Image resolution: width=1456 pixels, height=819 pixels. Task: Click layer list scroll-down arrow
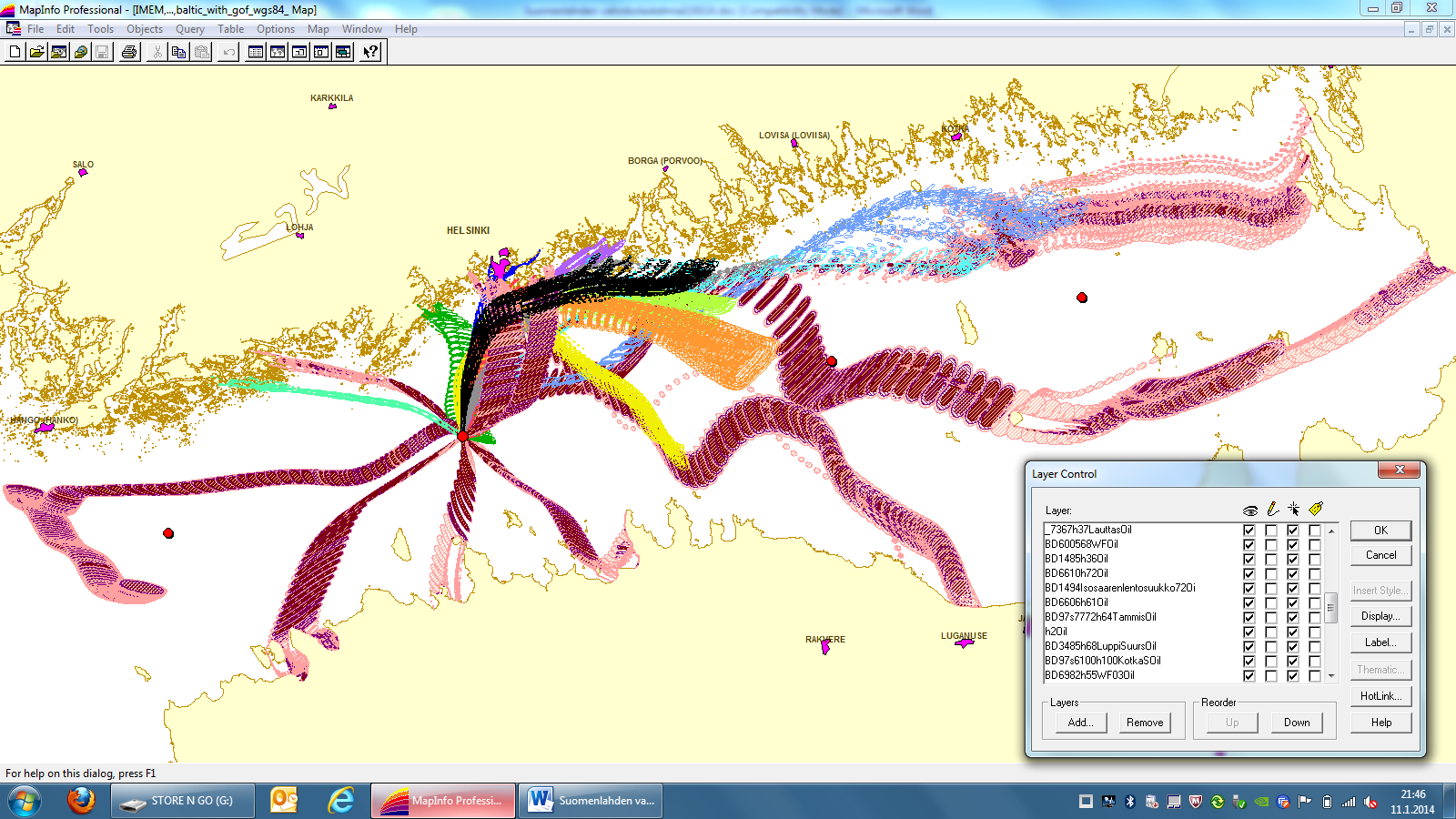[1331, 675]
